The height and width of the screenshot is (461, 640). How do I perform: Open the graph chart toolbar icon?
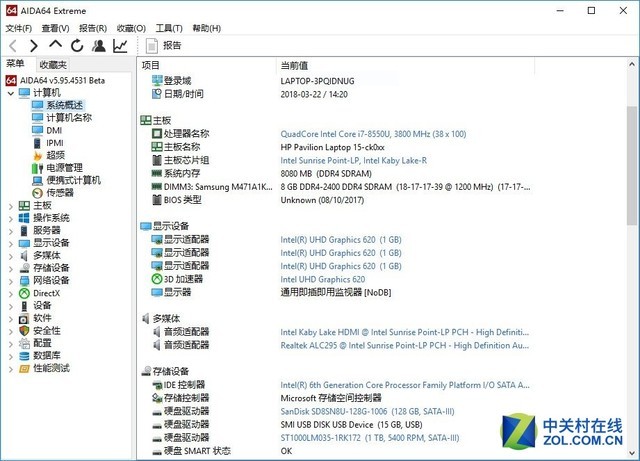pyautogui.click(x=120, y=46)
